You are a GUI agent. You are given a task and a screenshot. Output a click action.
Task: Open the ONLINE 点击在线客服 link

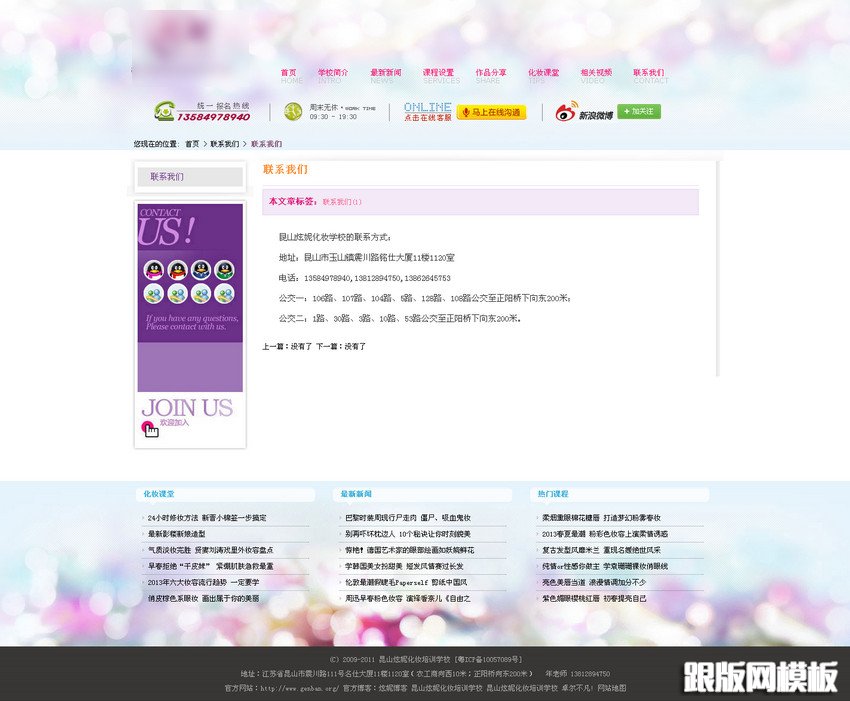pyautogui.click(x=430, y=111)
